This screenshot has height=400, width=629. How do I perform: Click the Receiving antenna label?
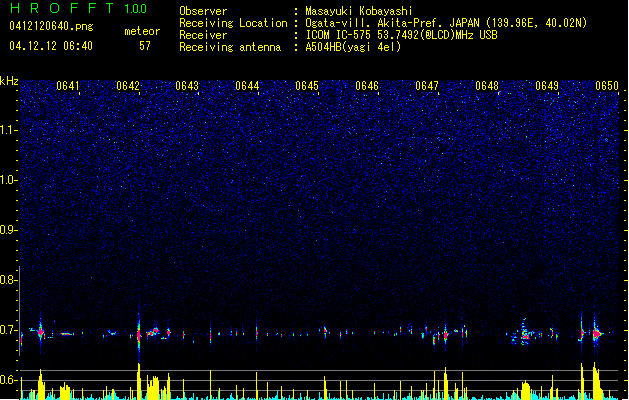coord(230,47)
